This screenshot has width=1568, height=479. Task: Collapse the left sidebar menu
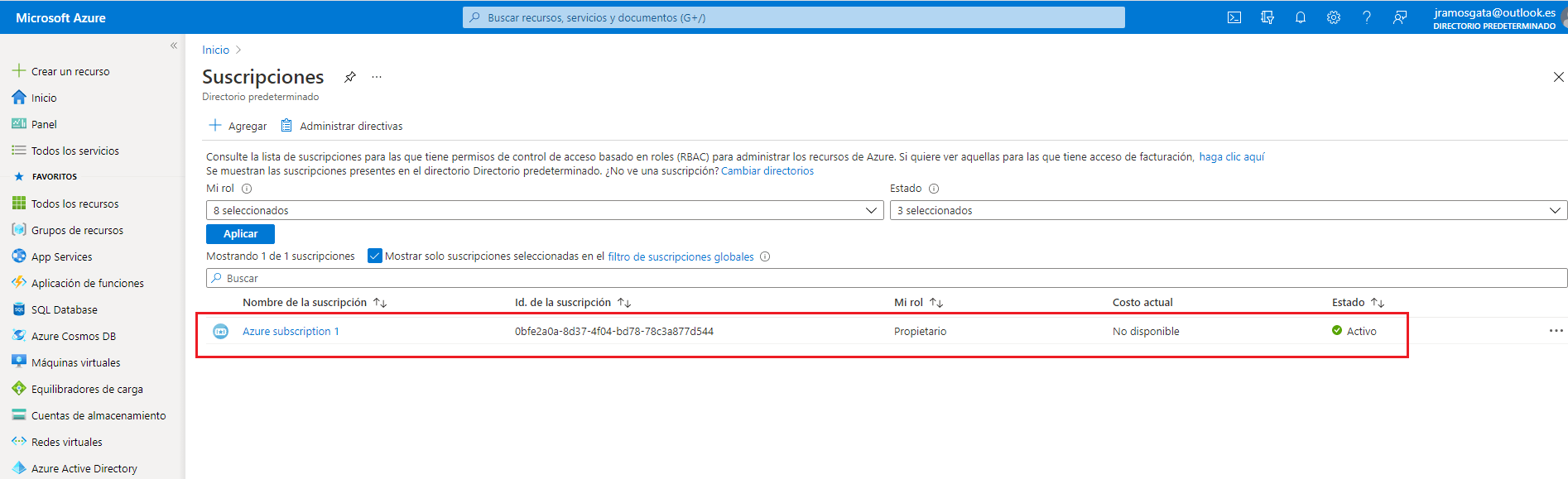[174, 46]
